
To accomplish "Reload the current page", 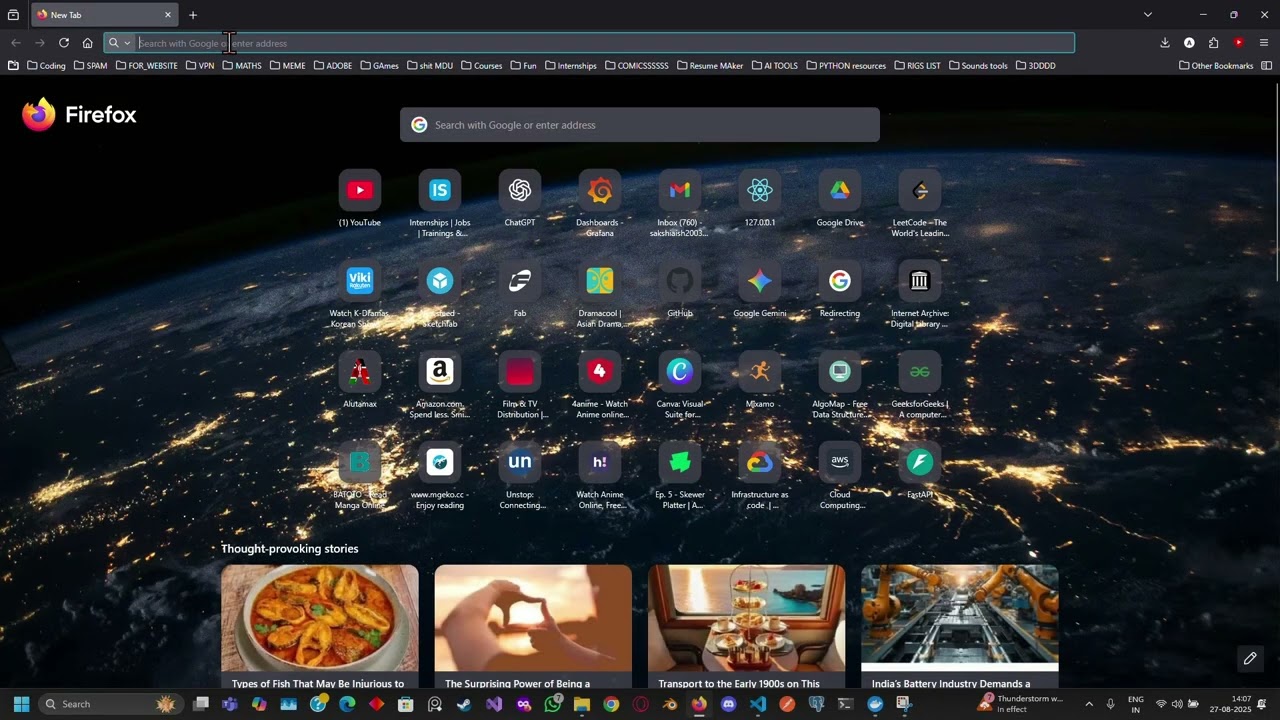I will click(64, 43).
